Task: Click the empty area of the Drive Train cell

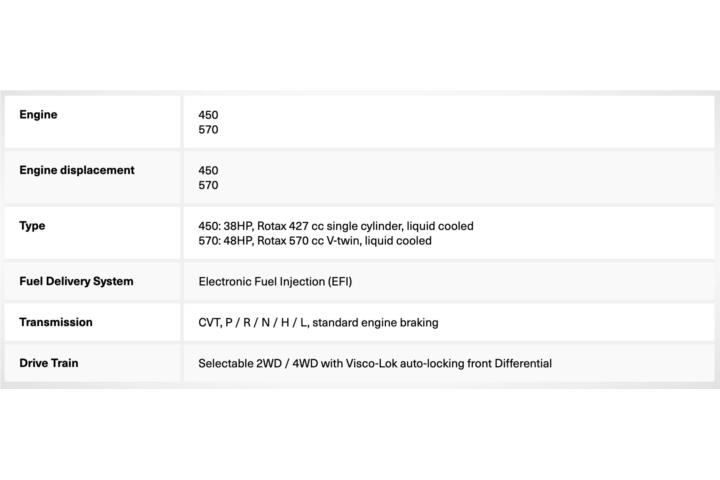Action: (x=634, y=363)
